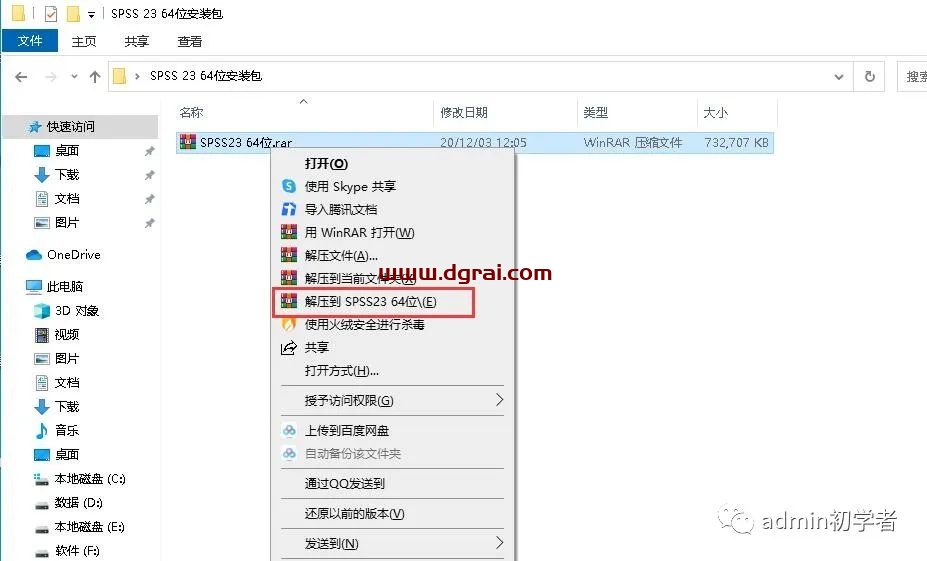This screenshot has height=561, width=927.
Task: Click the SPSS23 64位.rar file icon
Action: click(x=188, y=142)
